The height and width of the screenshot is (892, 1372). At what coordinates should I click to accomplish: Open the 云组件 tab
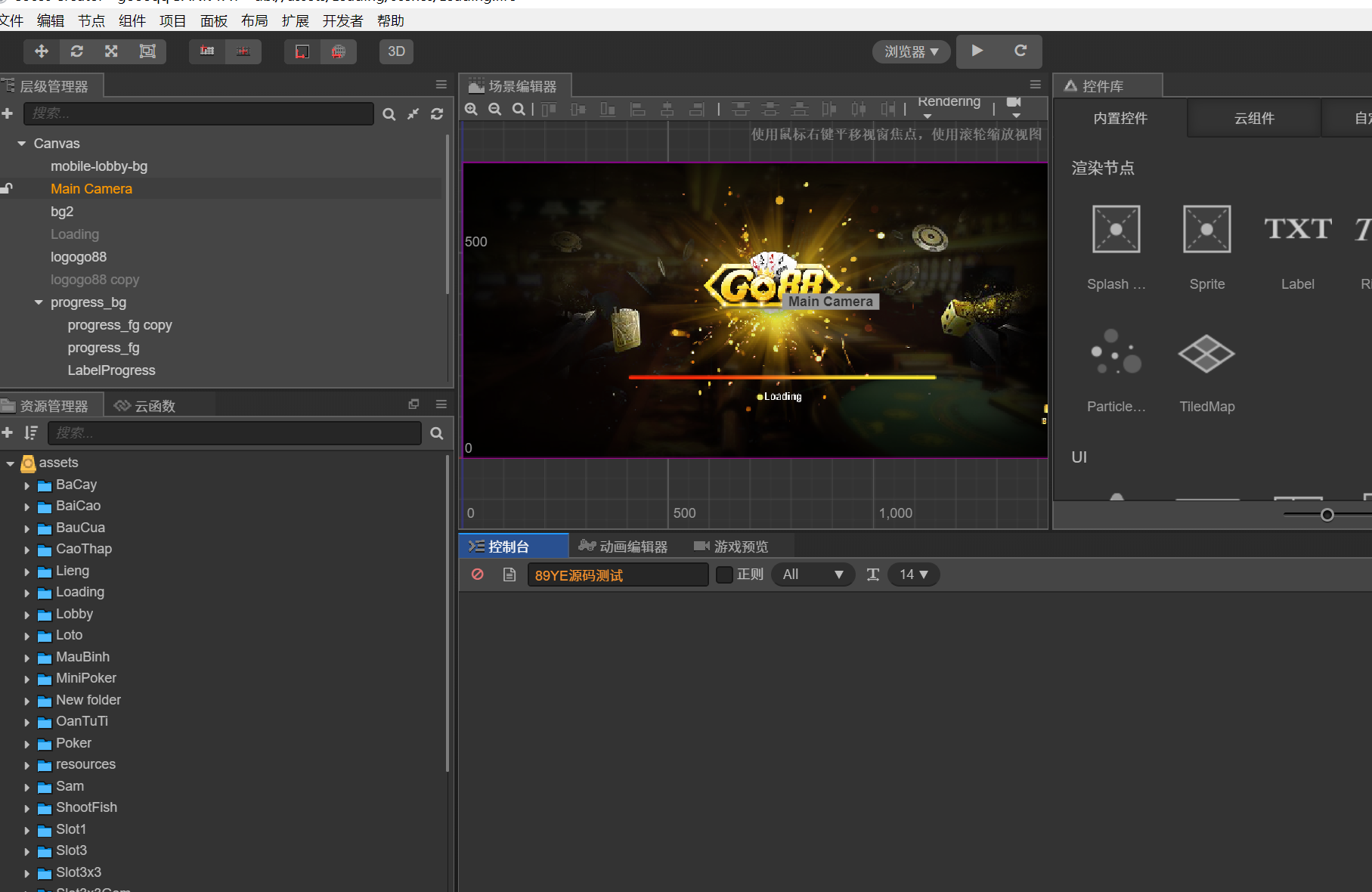click(x=1254, y=119)
